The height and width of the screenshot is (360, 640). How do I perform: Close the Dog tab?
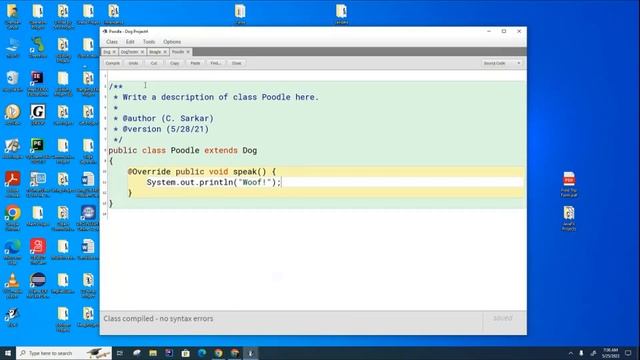(x=114, y=52)
